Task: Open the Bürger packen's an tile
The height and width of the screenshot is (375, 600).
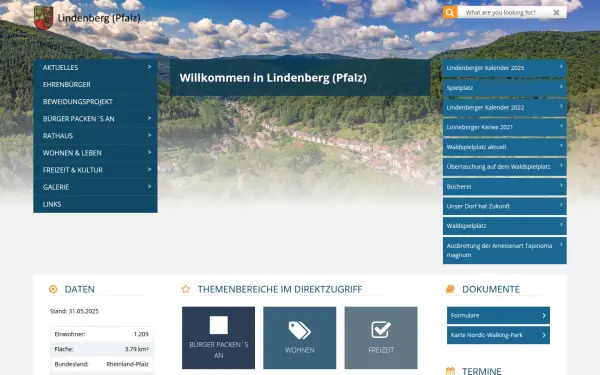Action: [218, 338]
